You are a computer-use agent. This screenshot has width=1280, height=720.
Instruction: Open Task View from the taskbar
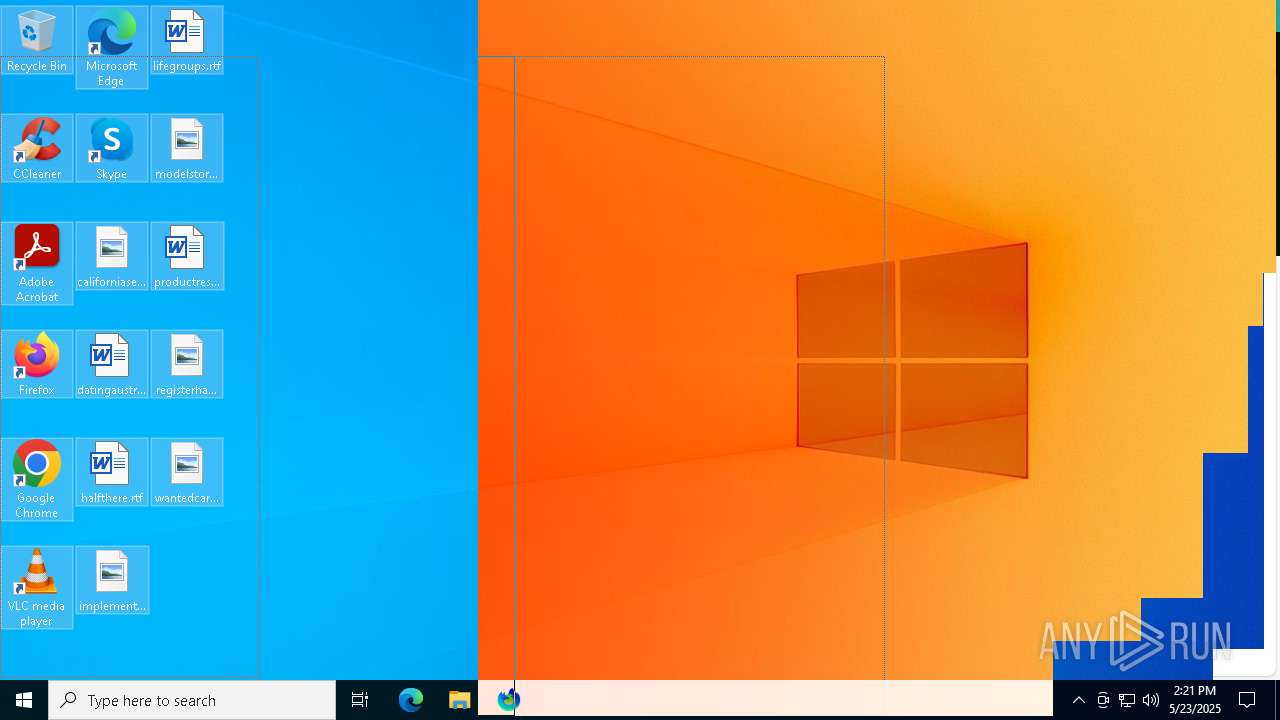(360, 700)
